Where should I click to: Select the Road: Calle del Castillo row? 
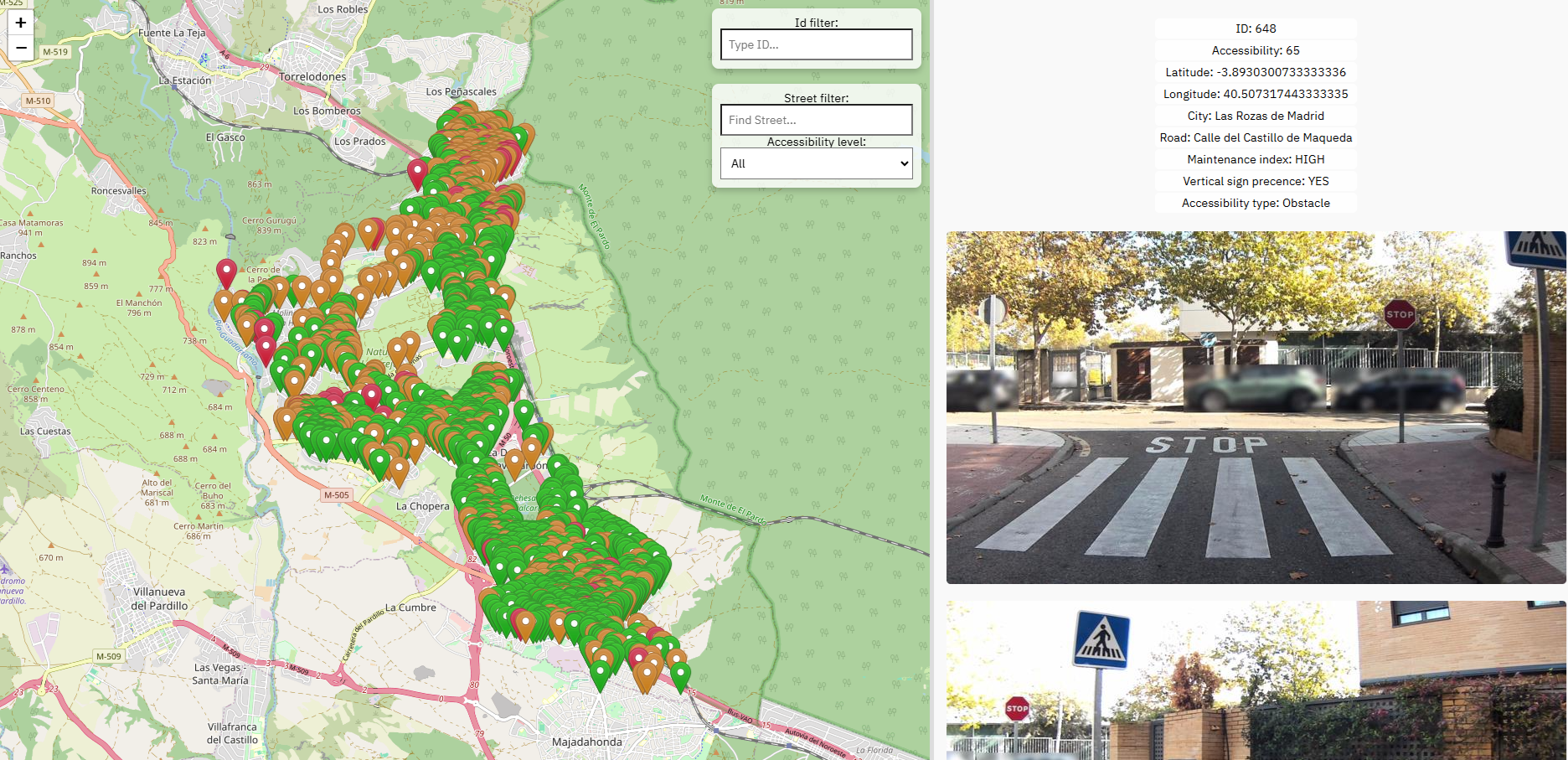[1255, 137]
